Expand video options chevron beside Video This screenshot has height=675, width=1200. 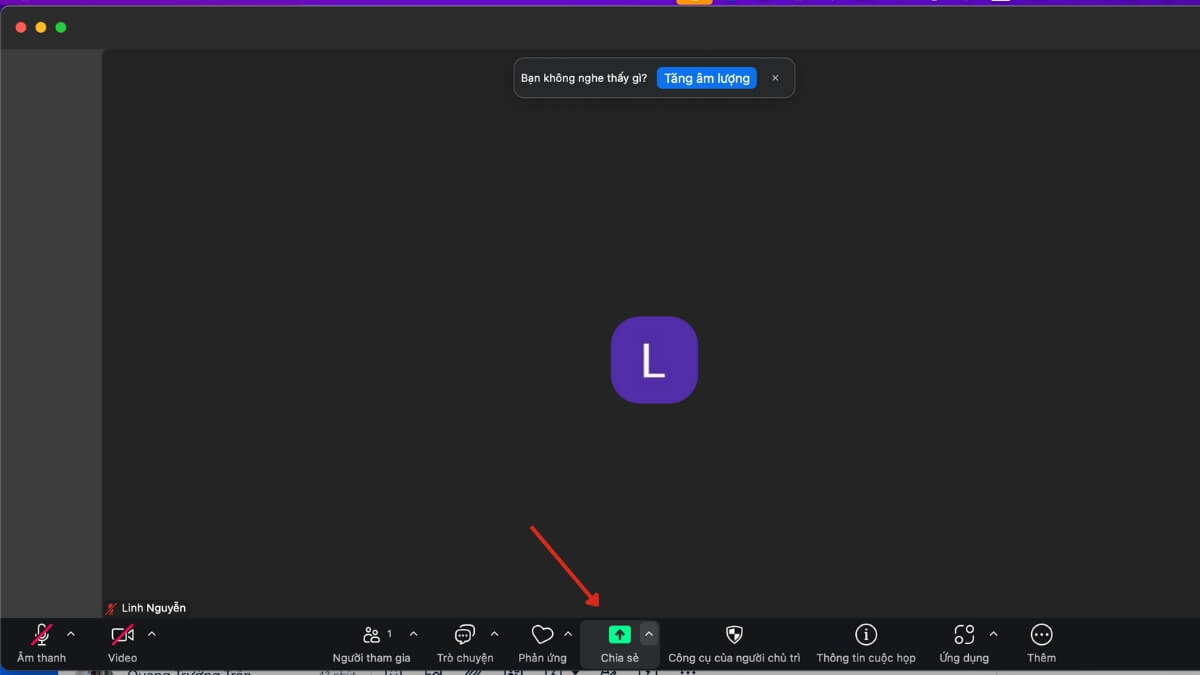point(152,634)
